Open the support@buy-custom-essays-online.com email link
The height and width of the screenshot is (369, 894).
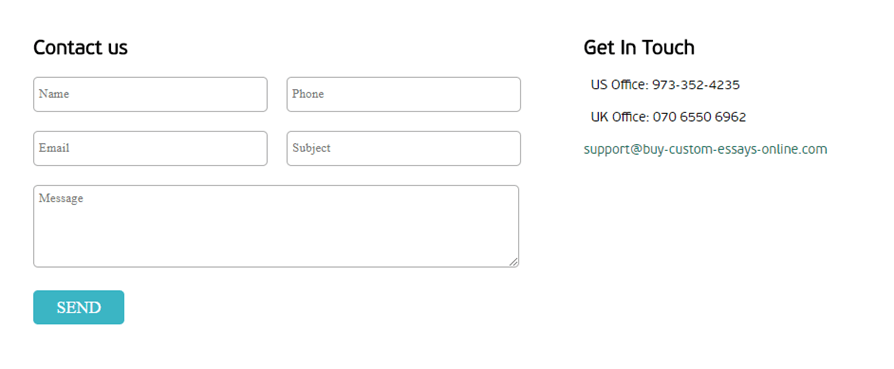(705, 149)
